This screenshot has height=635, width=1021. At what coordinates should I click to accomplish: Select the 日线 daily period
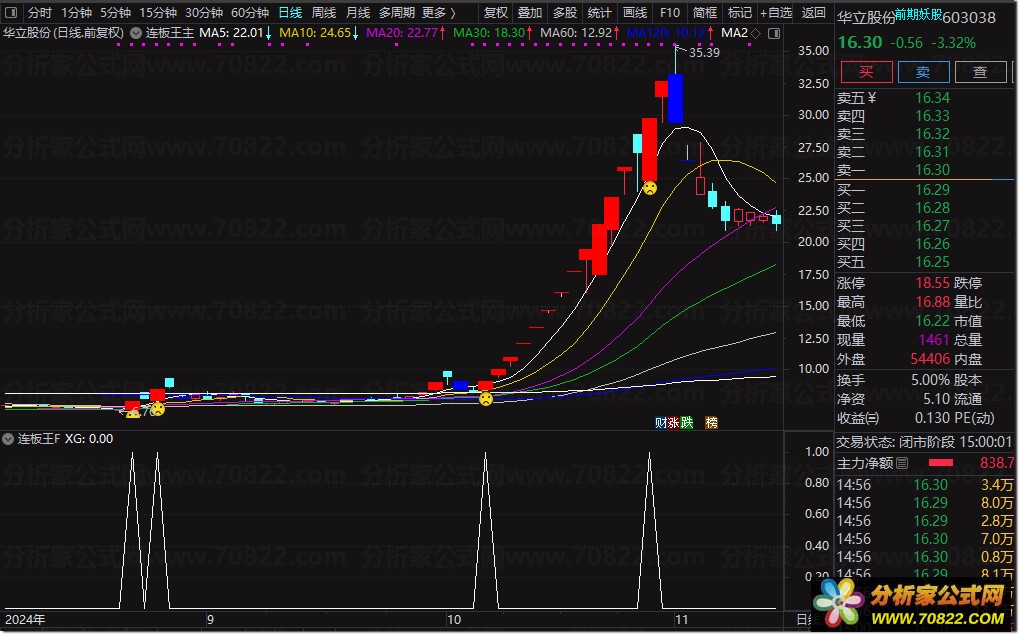tap(290, 12)
